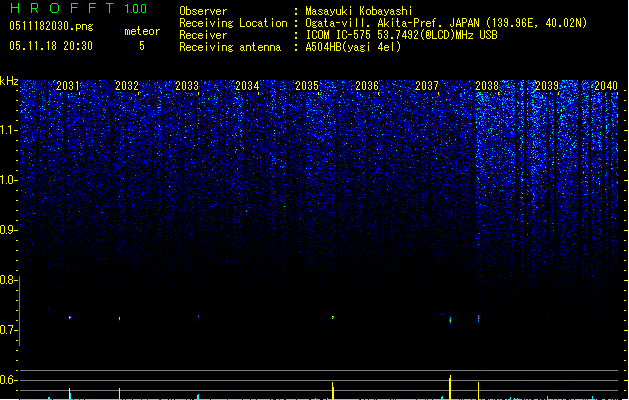
Task: Click the 2038 time marker
Action: tap(487, 86)
